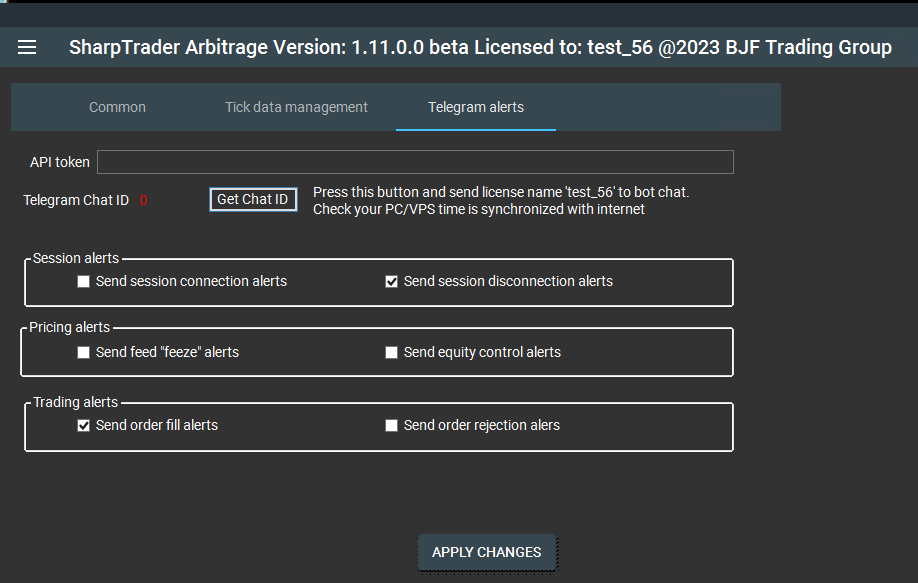Viewport: 918px width, 583px height.
Task: Check the order rejection alerts box
Action: click(x=392, y=425)
